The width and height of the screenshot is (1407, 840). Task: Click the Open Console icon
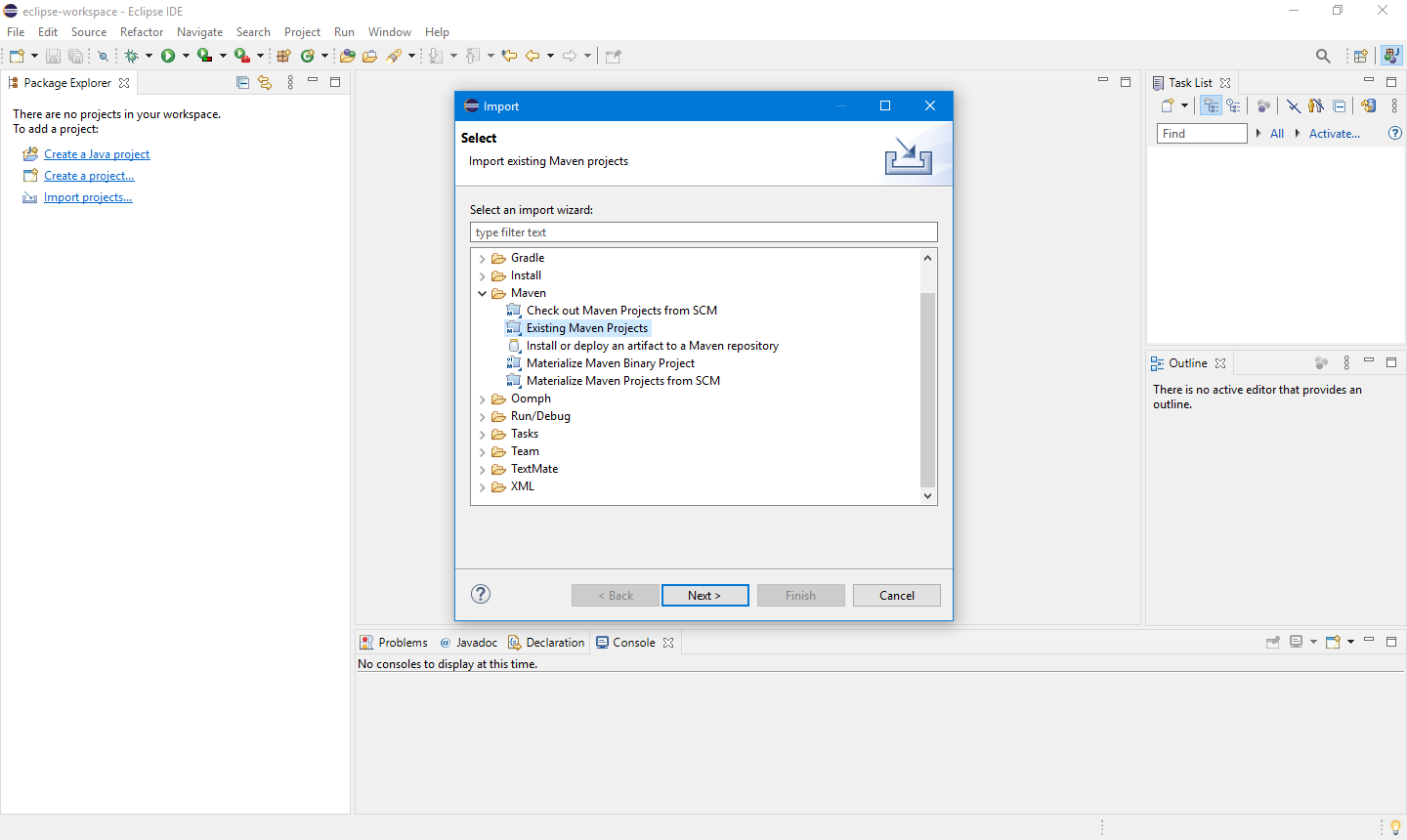pyautogui.click(x=1333, y=642)
